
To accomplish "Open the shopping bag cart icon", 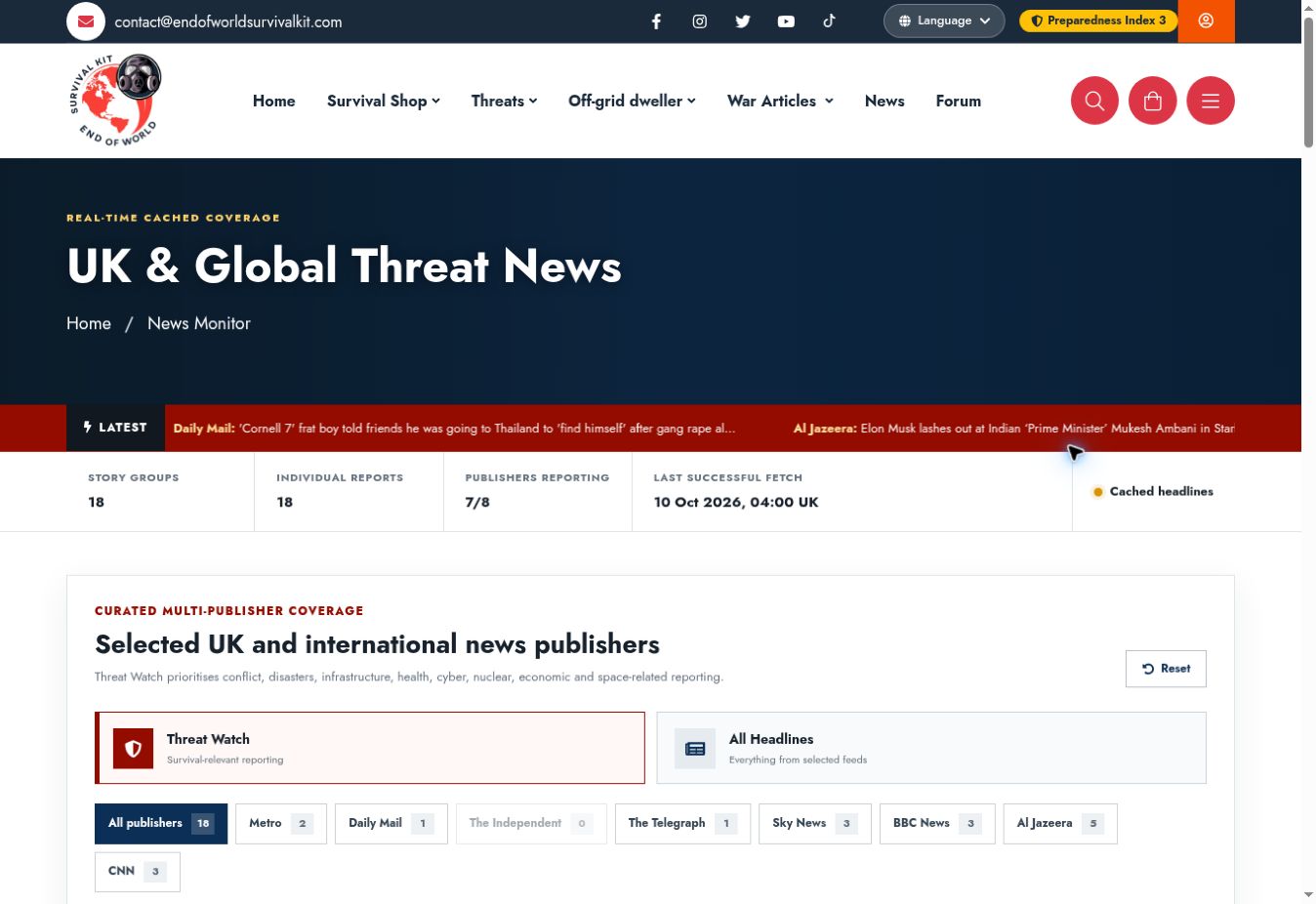I will 1153,101.
